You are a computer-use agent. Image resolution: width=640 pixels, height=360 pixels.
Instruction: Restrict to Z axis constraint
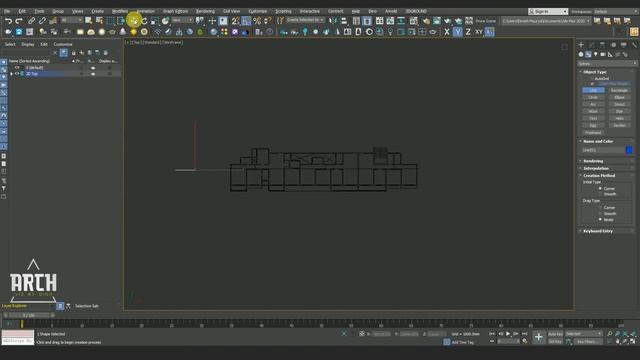click(468, 32)
